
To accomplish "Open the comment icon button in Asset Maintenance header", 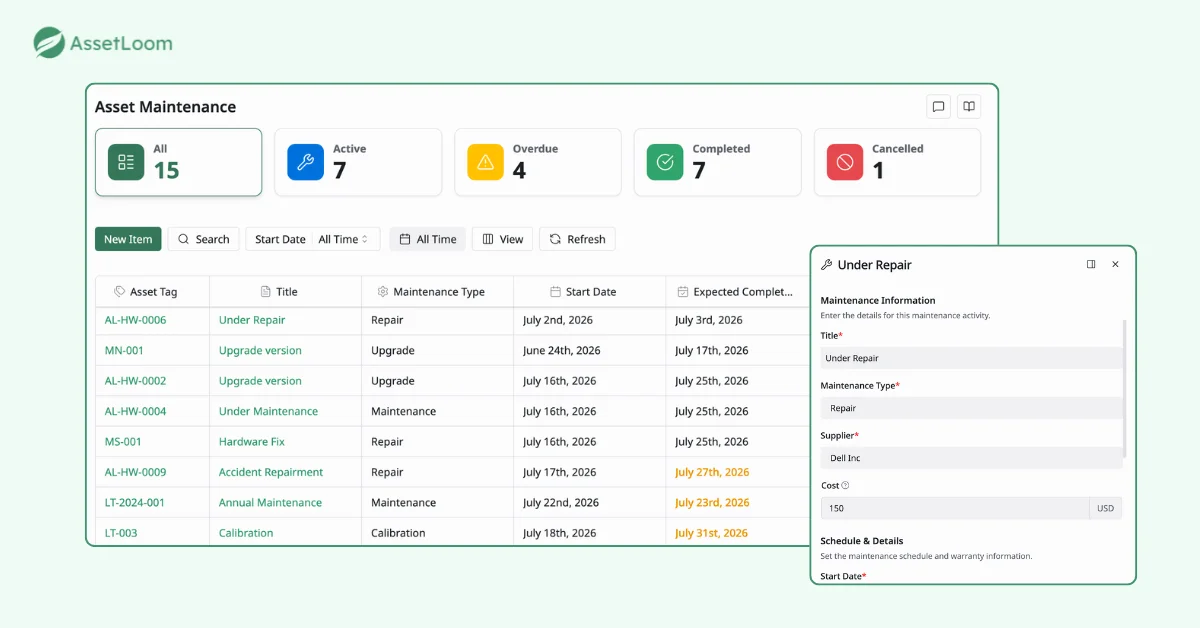I will coord(938,107).
